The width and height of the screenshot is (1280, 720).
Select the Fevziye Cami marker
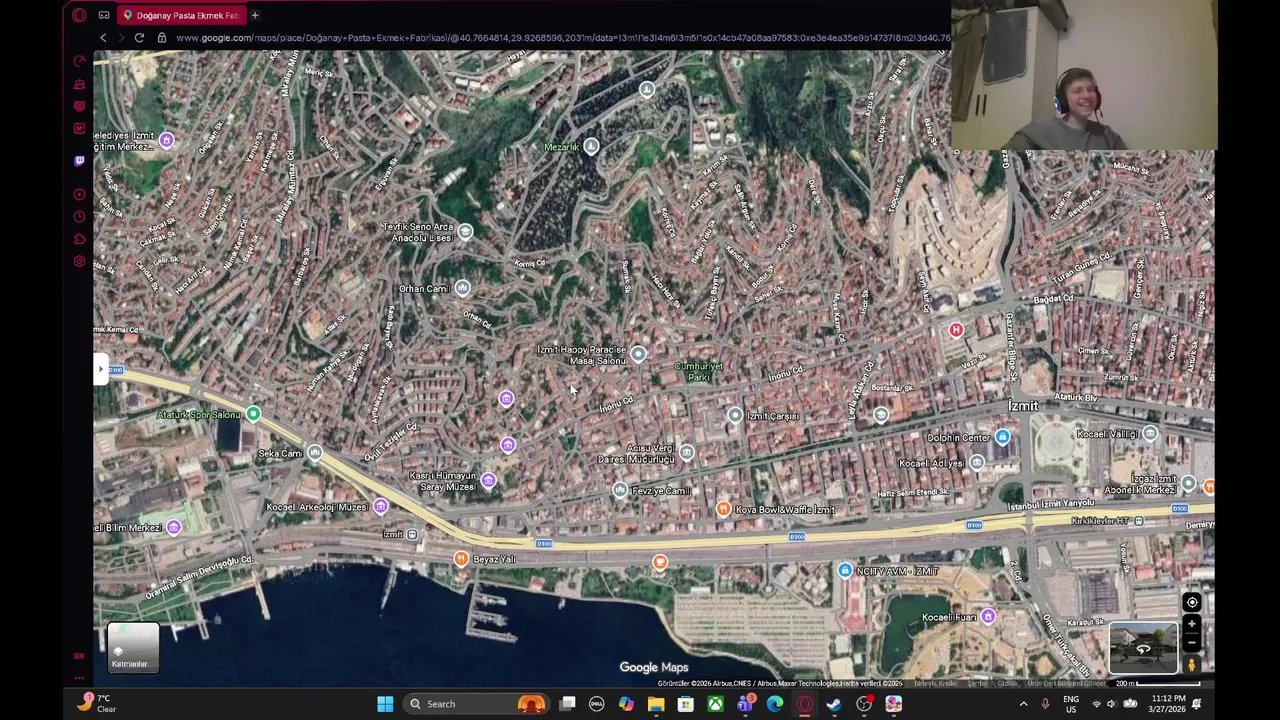[620, 491]
